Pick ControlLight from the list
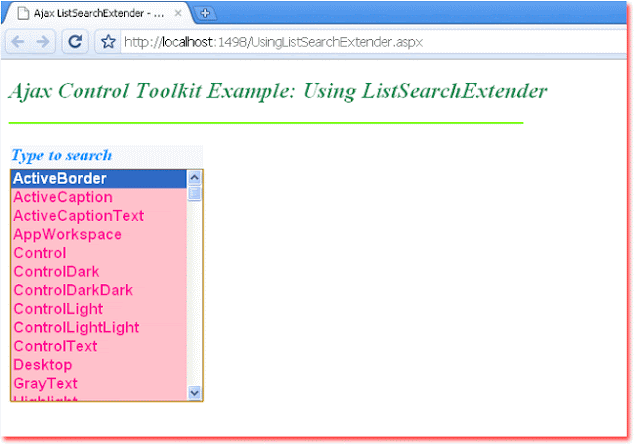640x445 pixels. click(x=99, y=309)
